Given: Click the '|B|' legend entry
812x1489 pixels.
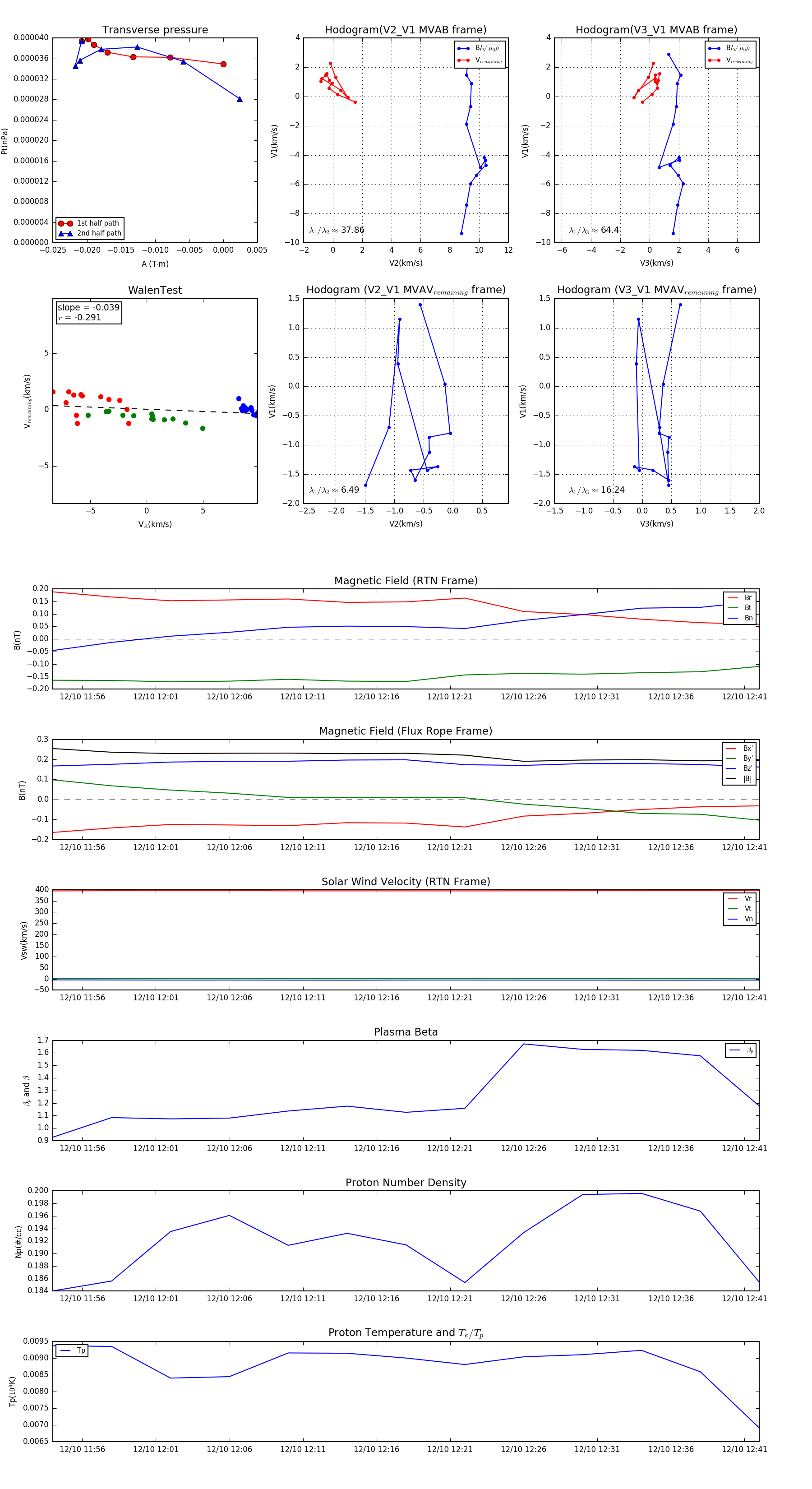Looking at the screenshot, I should click(739, 779).
